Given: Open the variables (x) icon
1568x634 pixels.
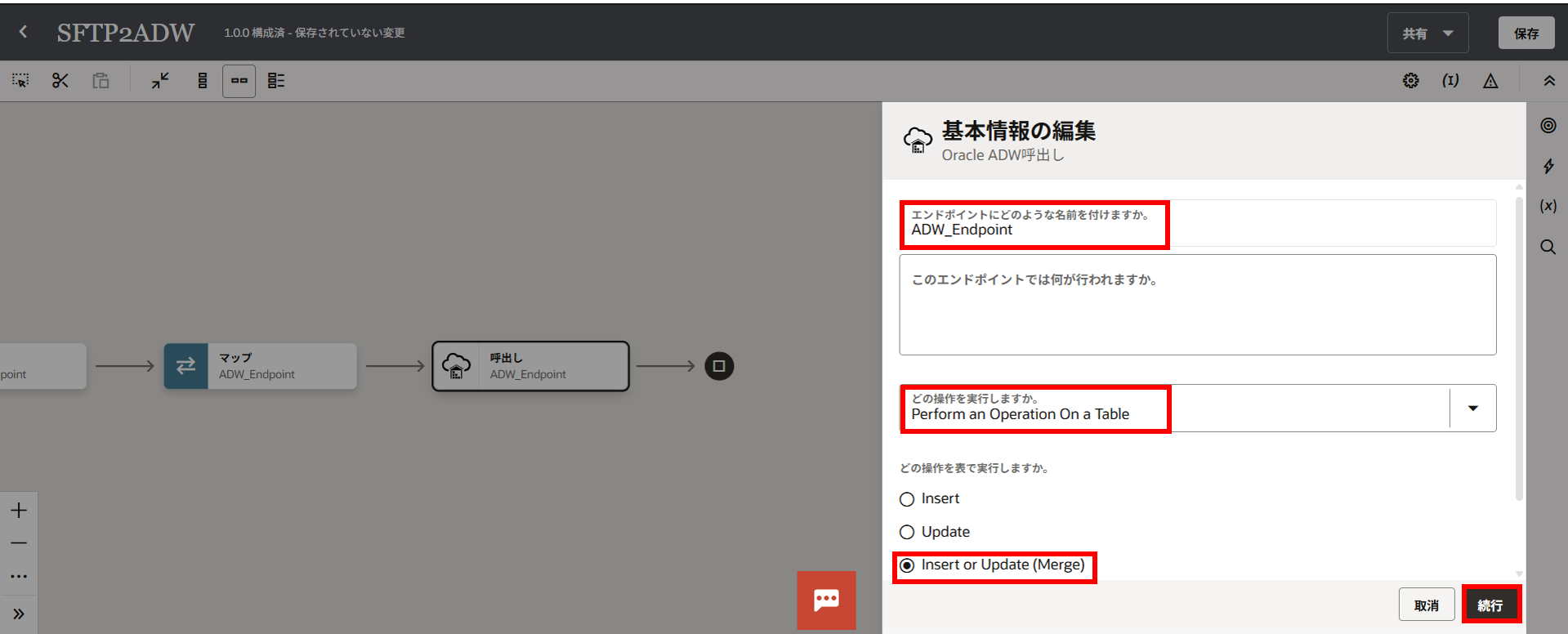Looking at the screenshot, I should (x=1548, y=206).
